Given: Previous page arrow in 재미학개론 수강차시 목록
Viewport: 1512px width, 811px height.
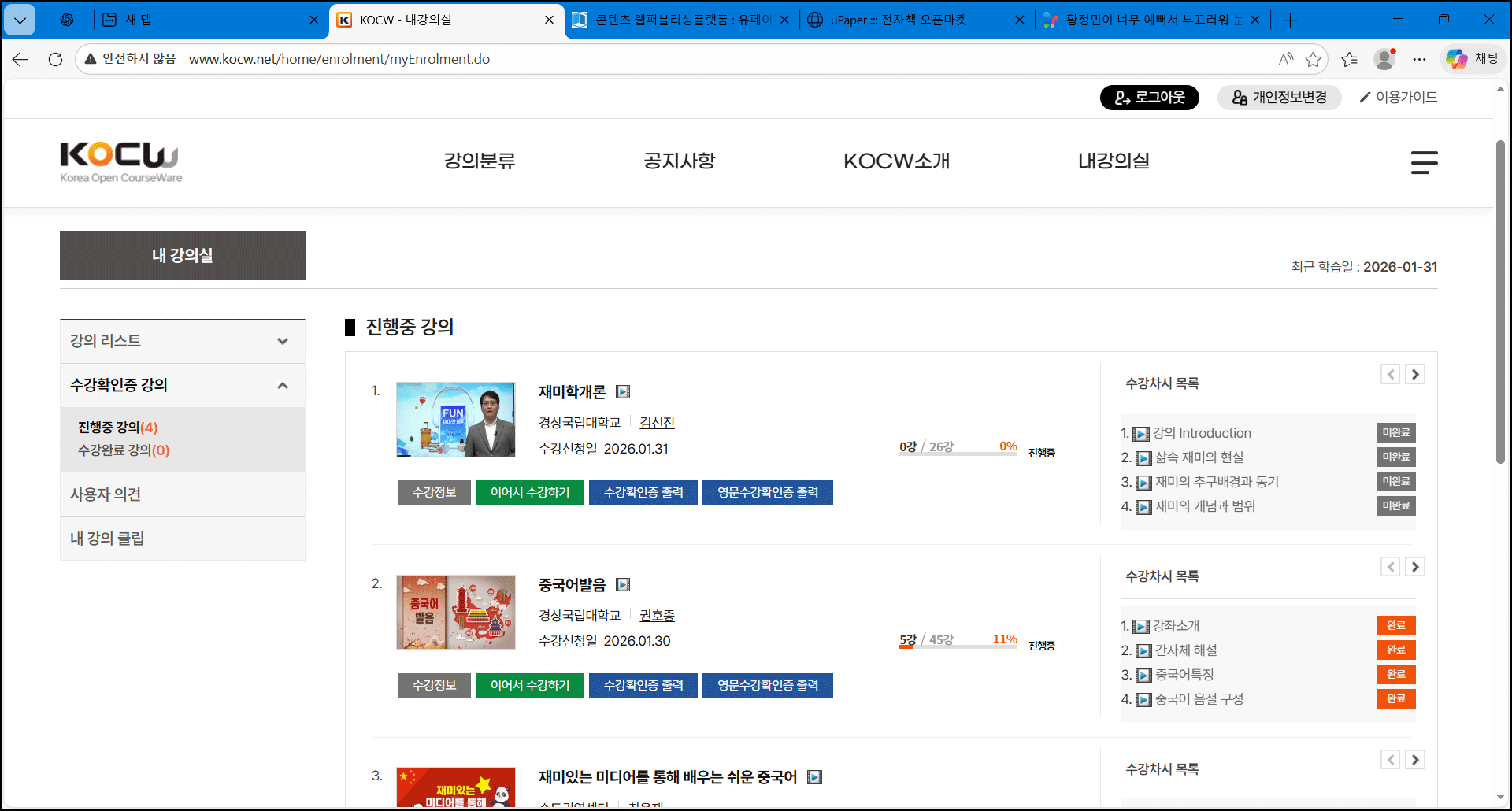Looking at the screenshot, I should tap(1391, 374).
